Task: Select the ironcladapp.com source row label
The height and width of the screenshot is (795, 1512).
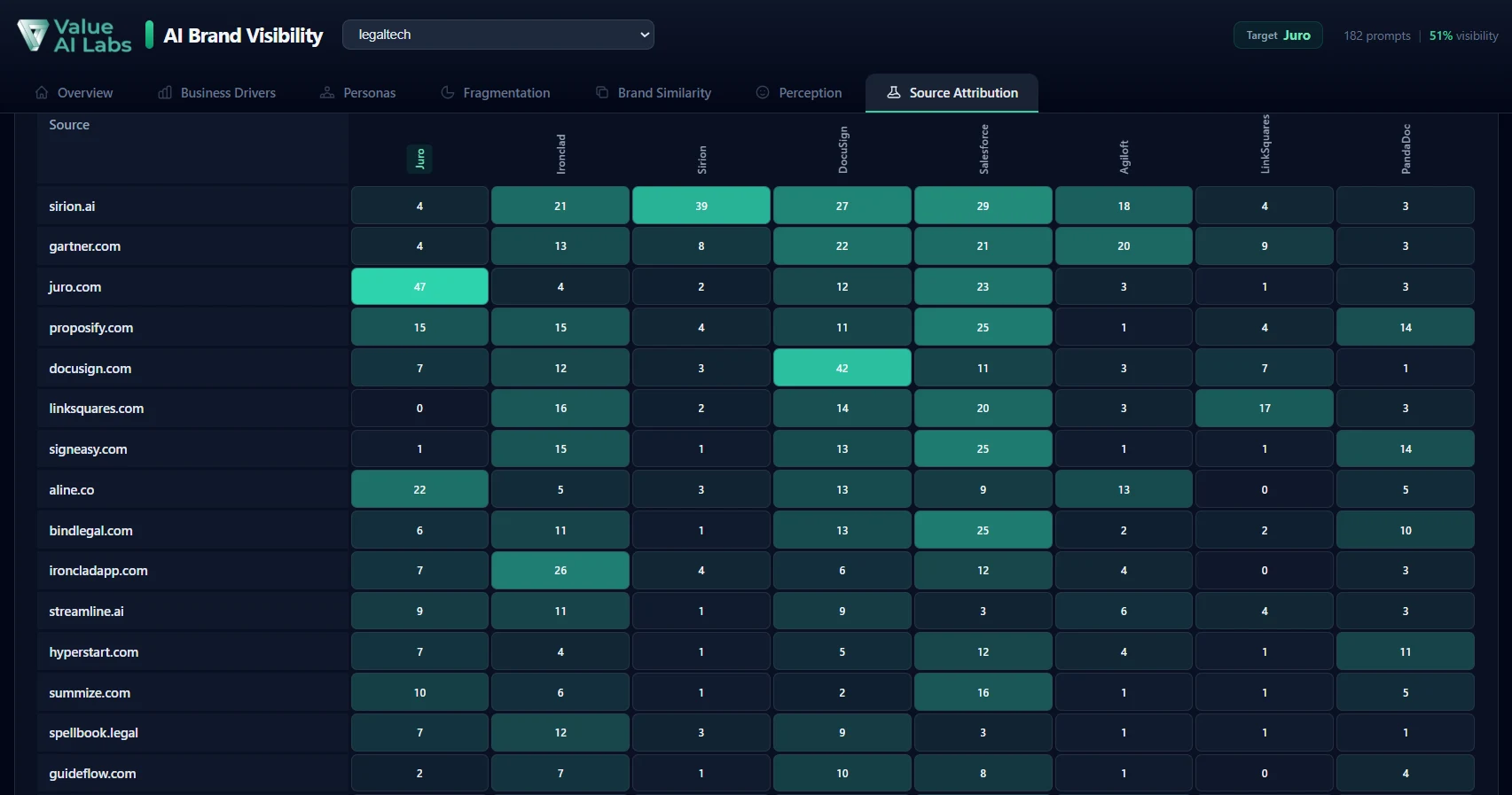Action: click(x=98, y=571)
